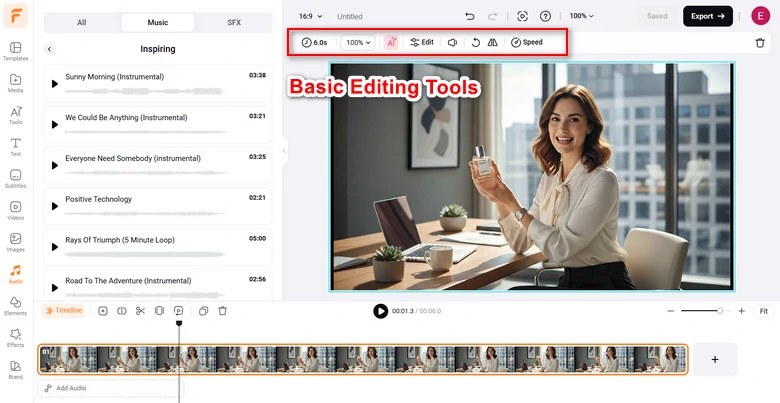This screenshot has width=780, height=403.
Task: Toggle the Timeline view button
Action: click(x=63, y=310)
